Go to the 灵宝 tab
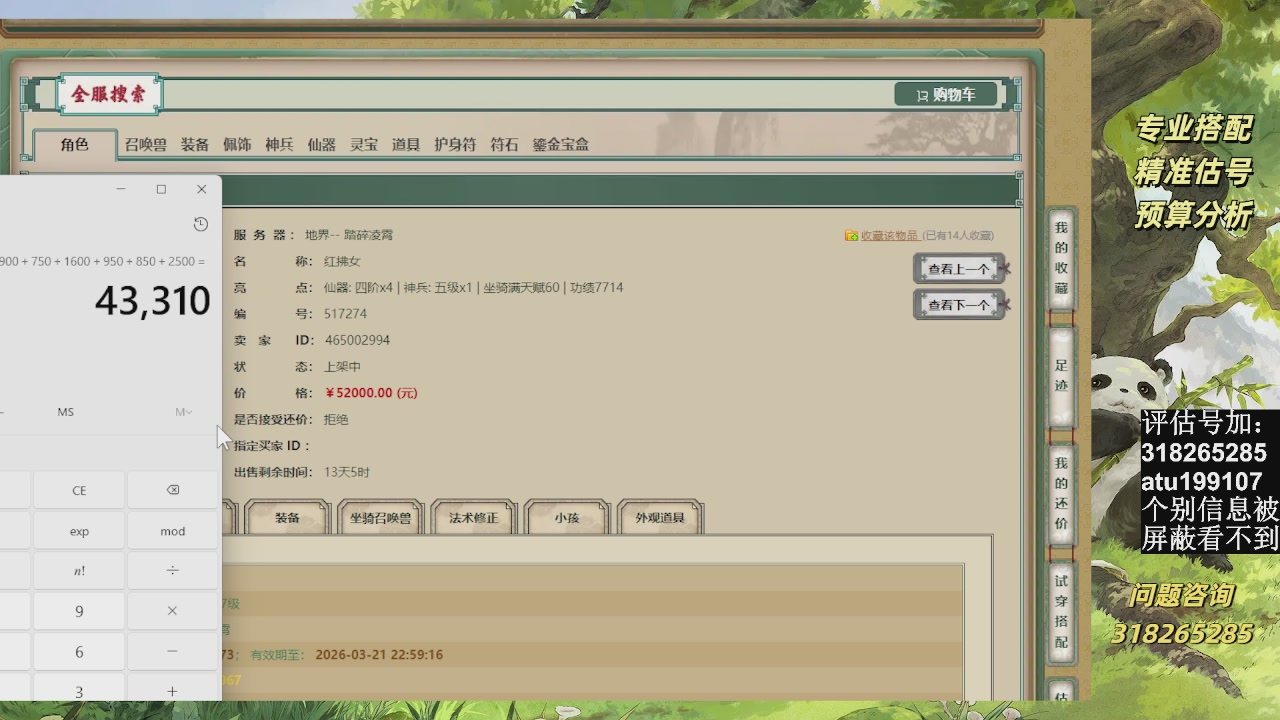Image resolution: width=1280 pixels, height=720 pixels. (364, 145)
